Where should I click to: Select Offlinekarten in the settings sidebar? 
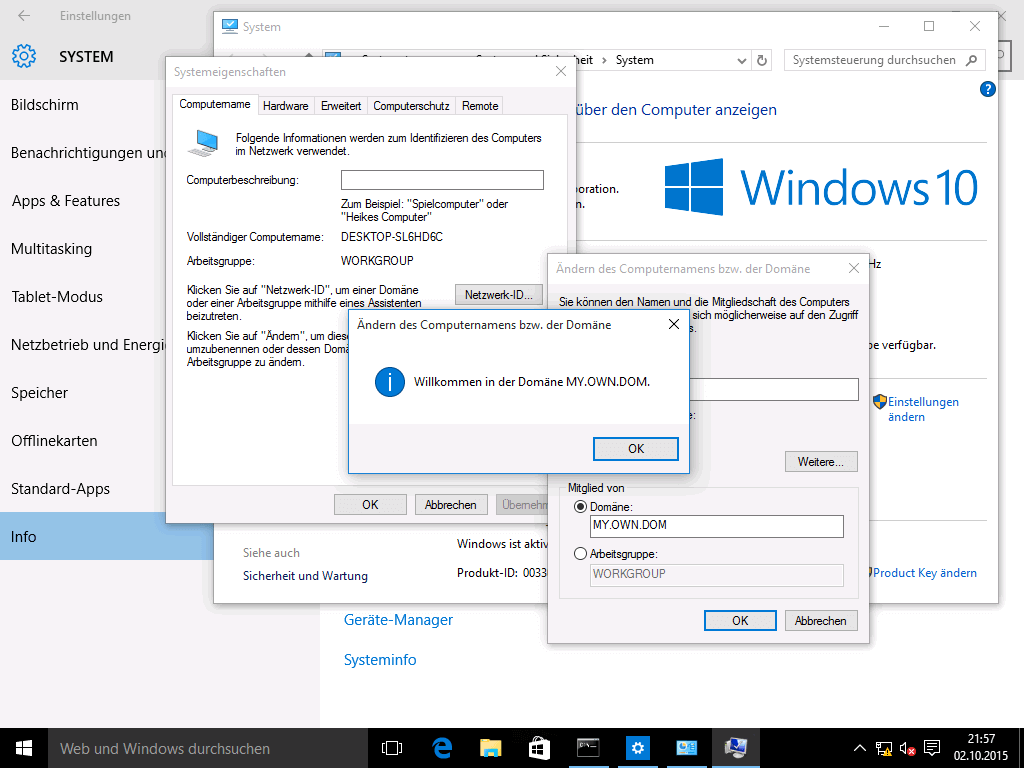[x=54, y=441]
